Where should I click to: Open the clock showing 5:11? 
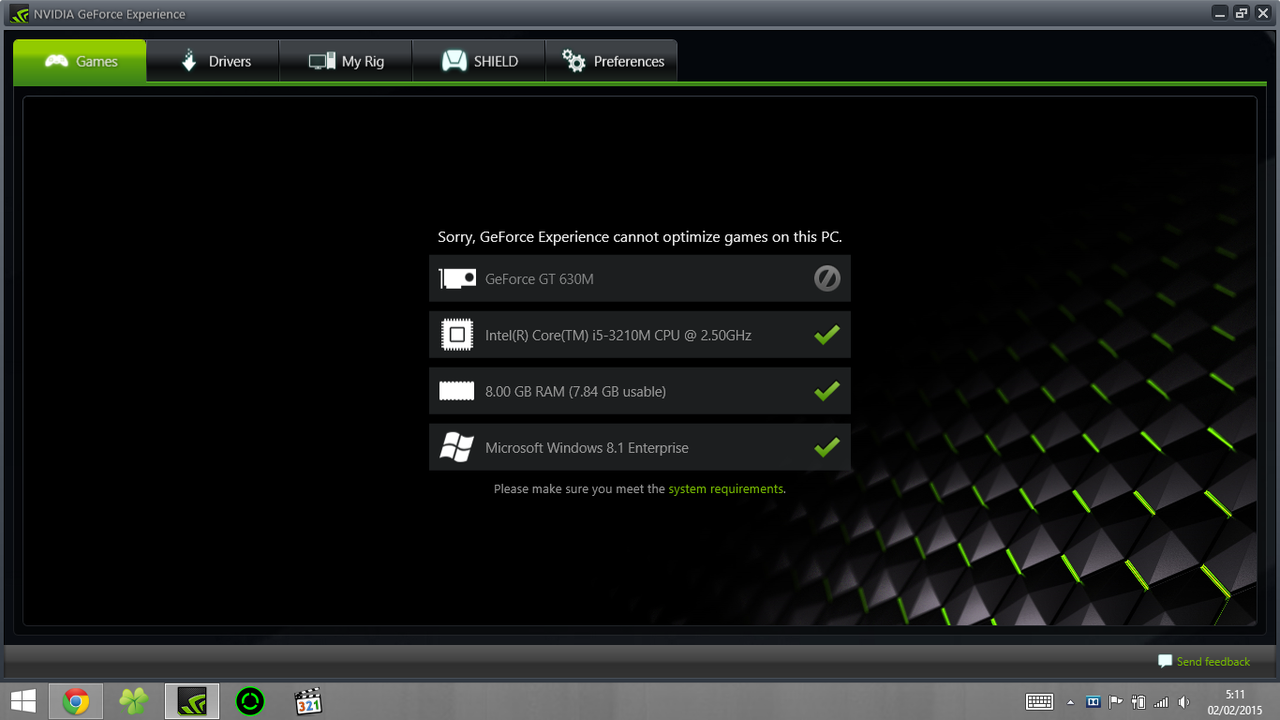point(1235,702)
